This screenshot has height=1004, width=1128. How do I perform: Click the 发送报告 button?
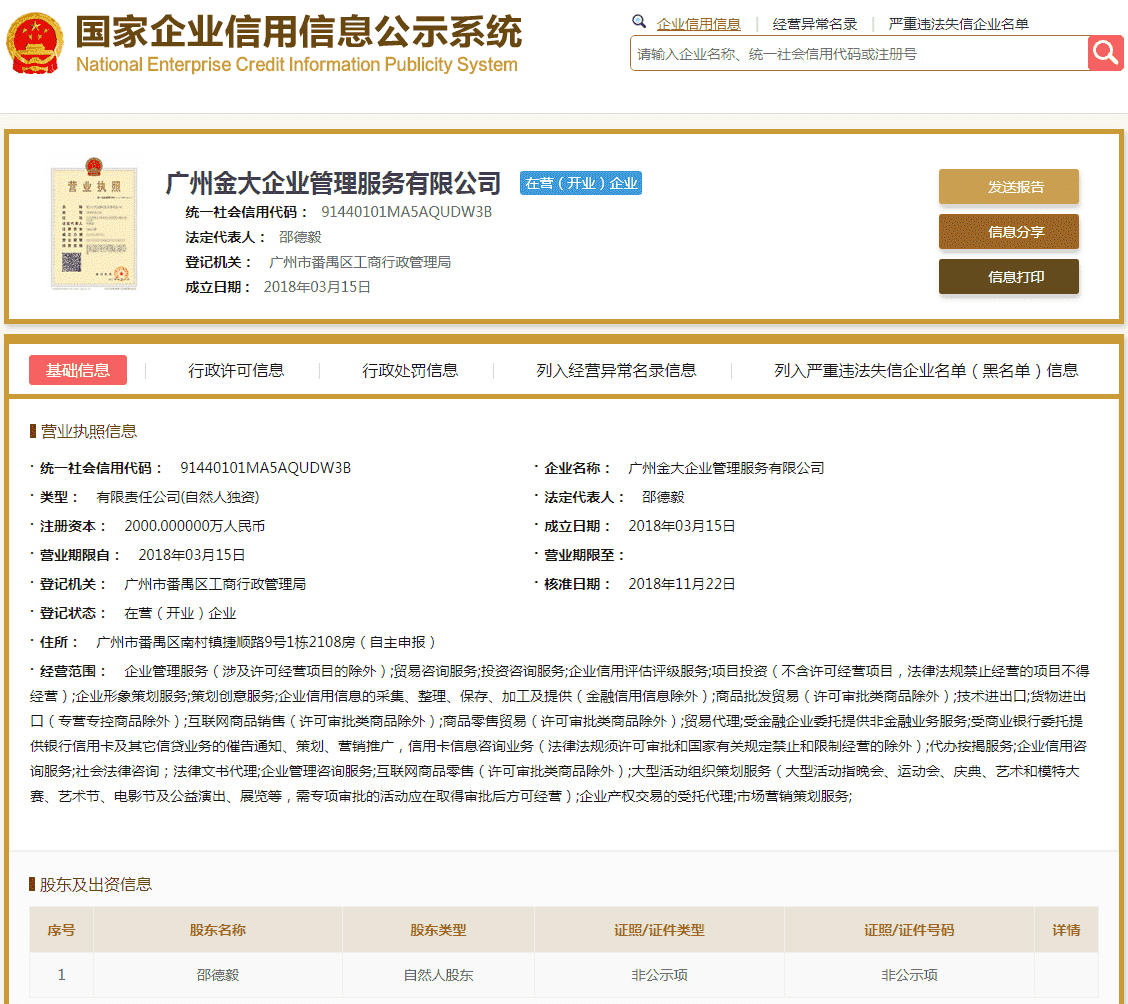click(x=1009, y=187)
